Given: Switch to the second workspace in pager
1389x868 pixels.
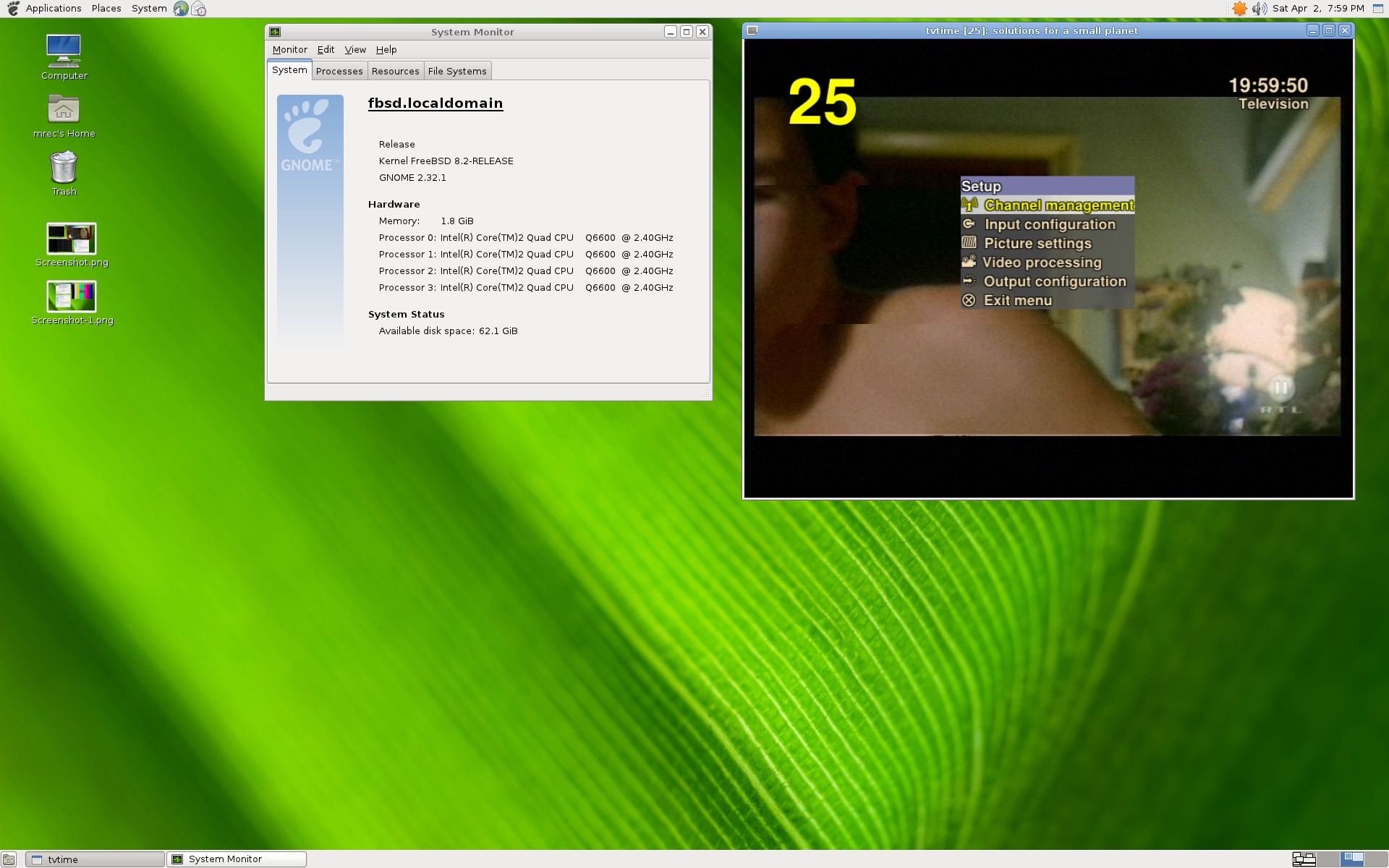Looking at the screenshot, I should tap(1328, 859).
